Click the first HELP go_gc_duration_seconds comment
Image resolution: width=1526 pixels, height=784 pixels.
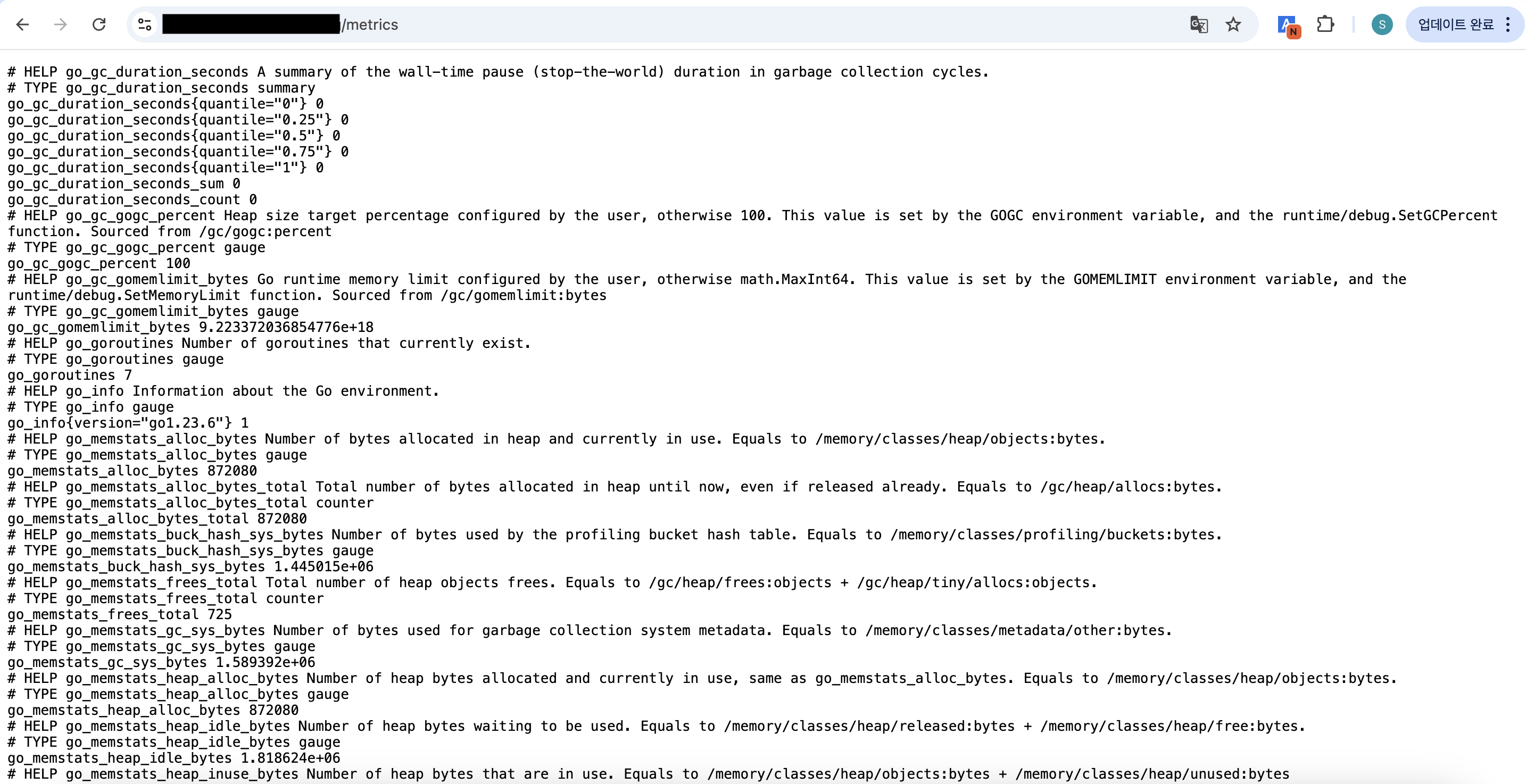tap(497, 72)
